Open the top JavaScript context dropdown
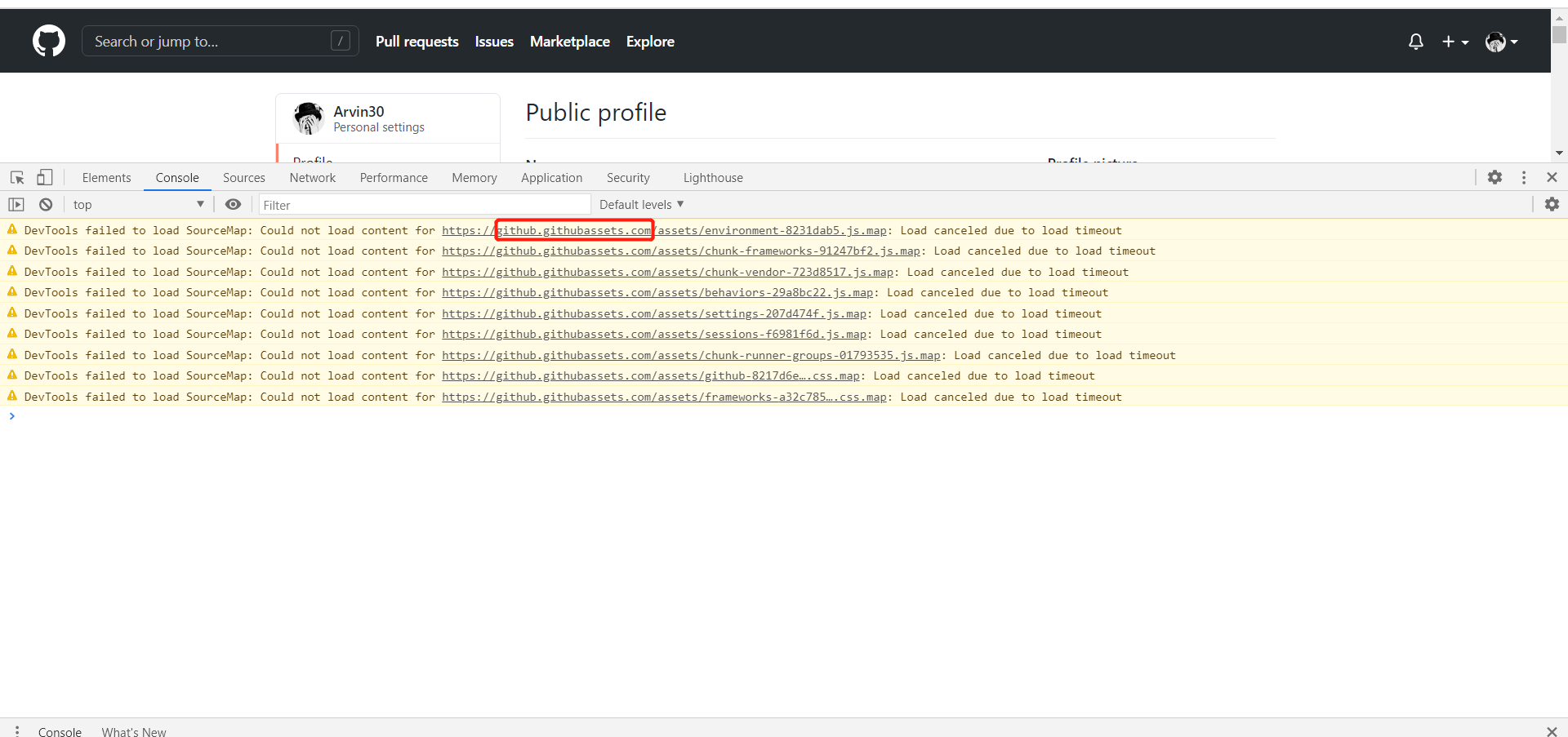 tap(138, 205)
